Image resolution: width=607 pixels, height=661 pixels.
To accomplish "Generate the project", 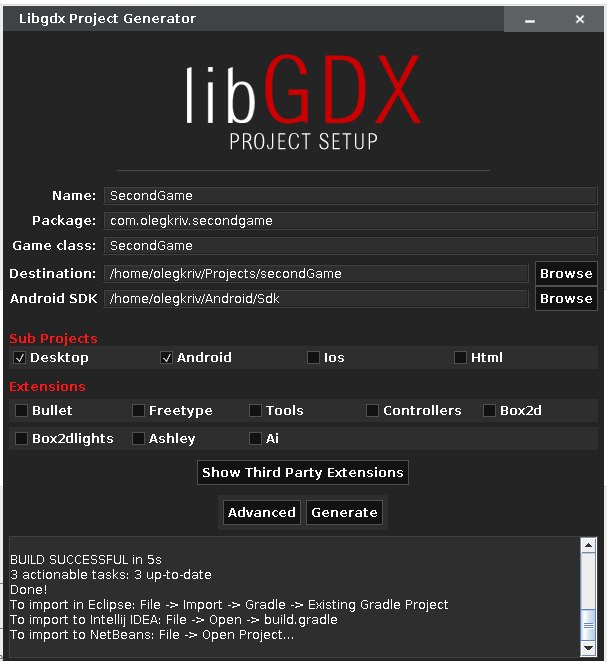I will (x=344, y=513).
